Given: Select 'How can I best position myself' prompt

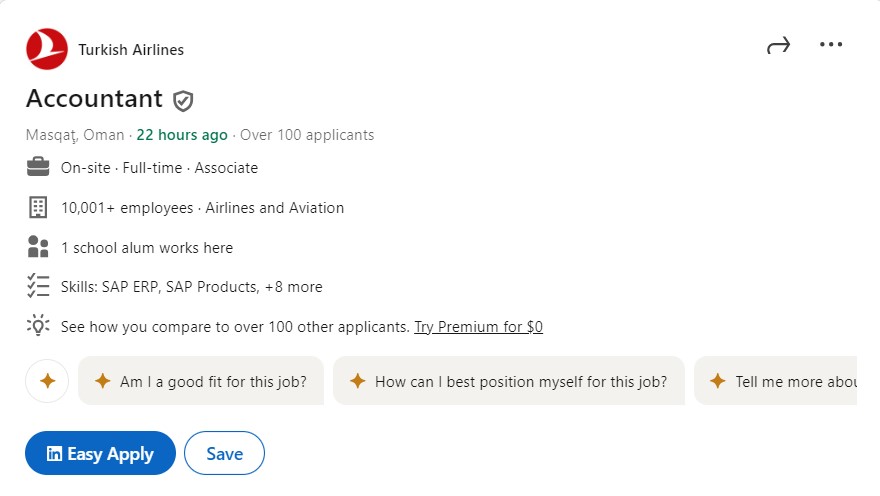Looking at the screenshot, I should pyautogui.click(x=508, y=382).
